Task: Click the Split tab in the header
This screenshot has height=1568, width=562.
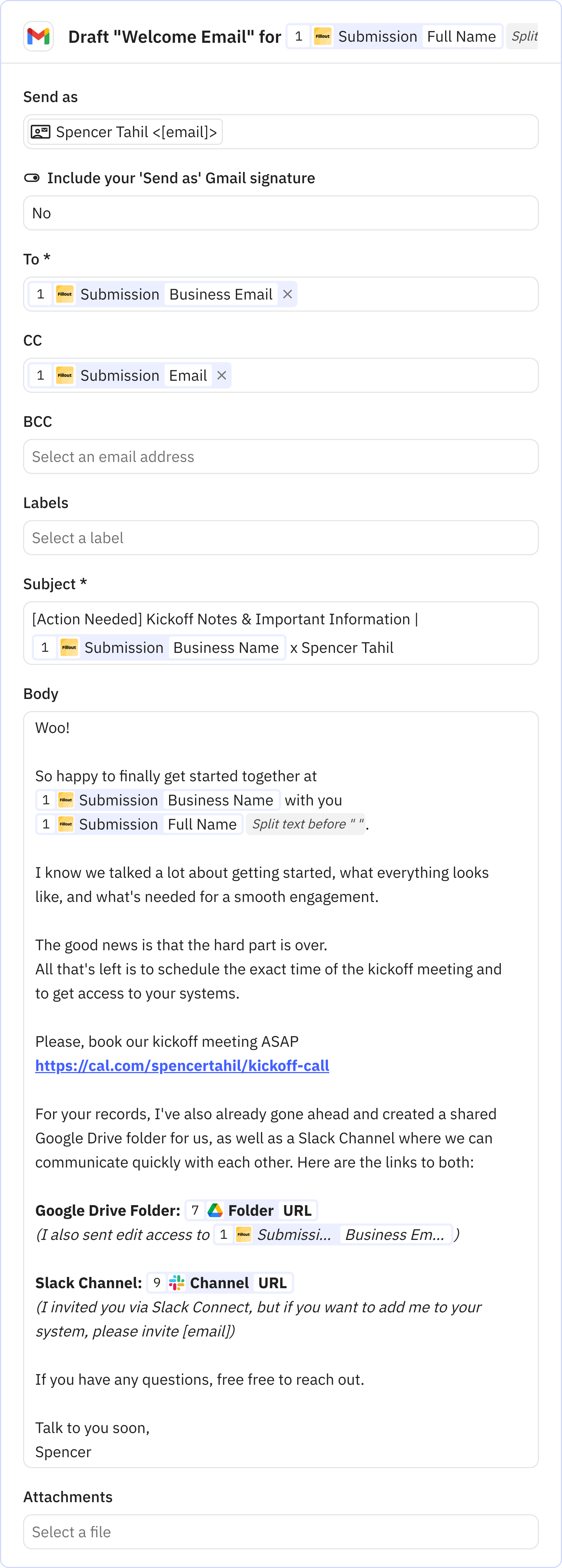Action: pos(524,36)
